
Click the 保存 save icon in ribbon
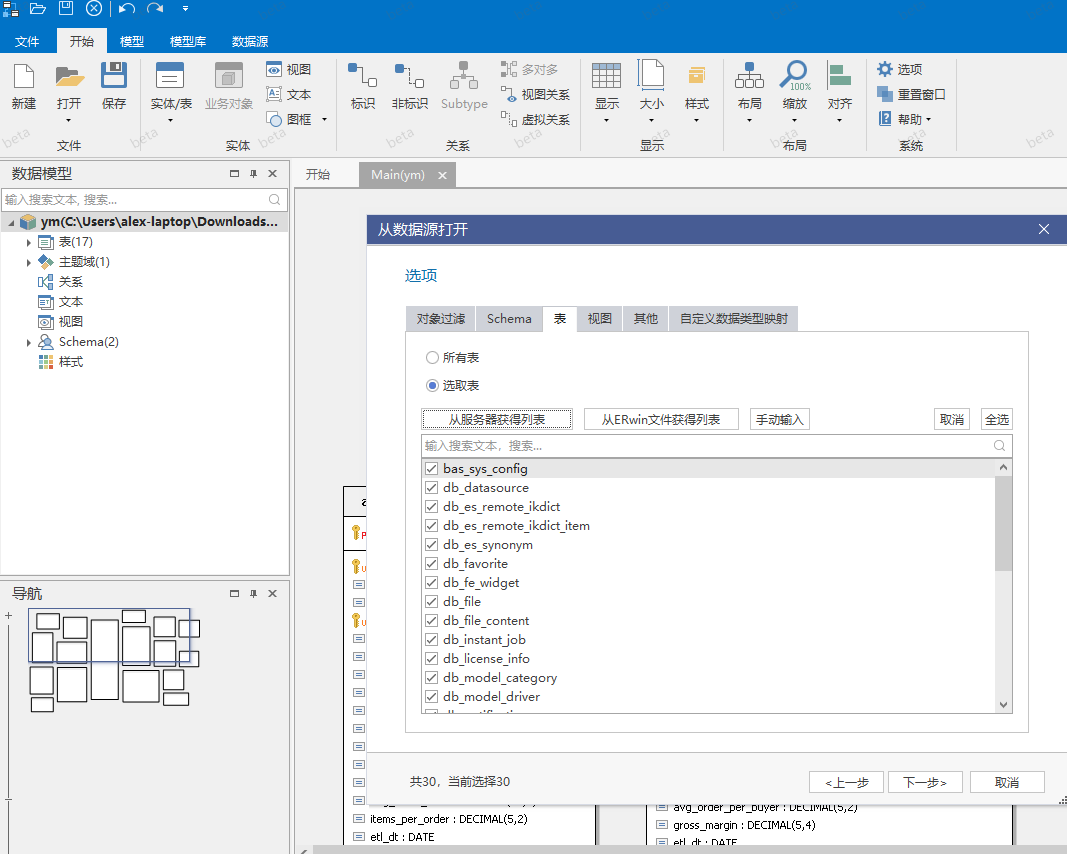click(114, 76)
